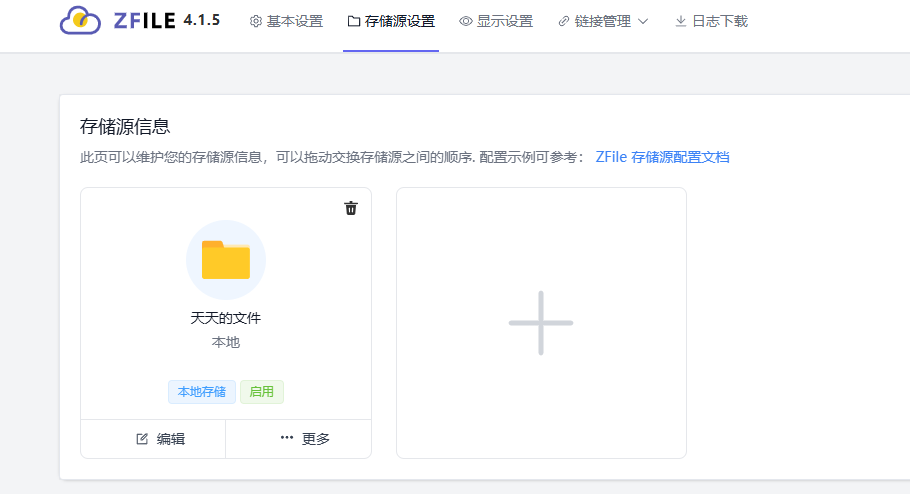Click the pencil edit icon on storage card
Image resolution: width=910 pixels, height=494 pixels.
pyautogui.click(x=142, y=439)
